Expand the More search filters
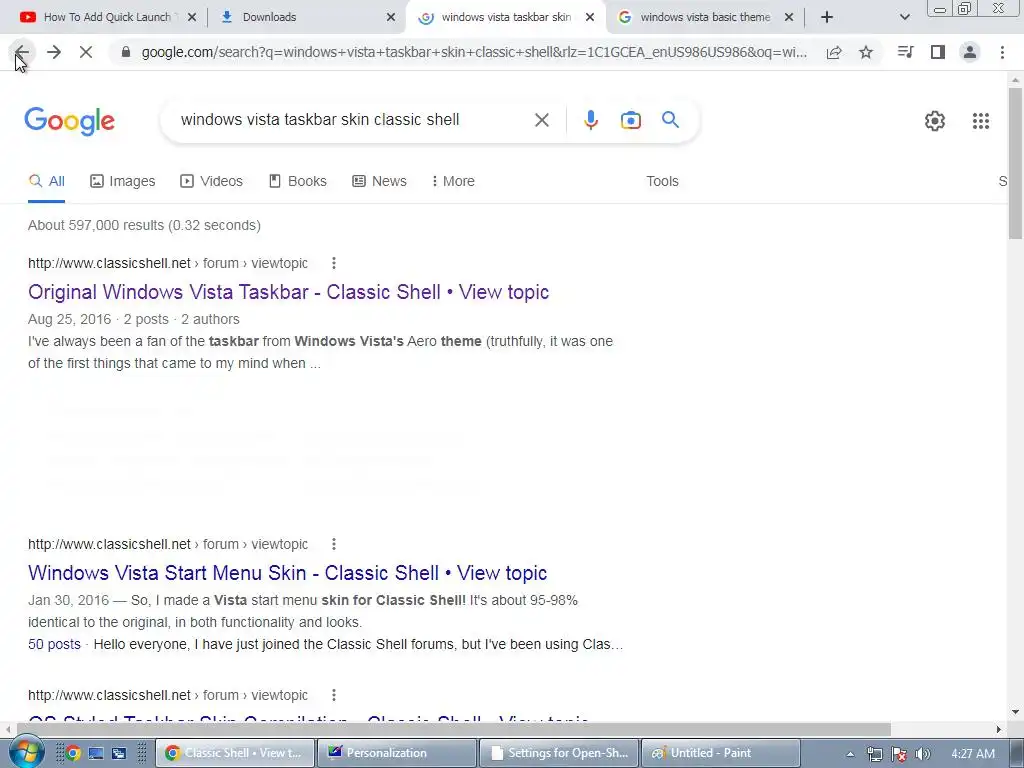1024x768 pixels. [453, 181]
